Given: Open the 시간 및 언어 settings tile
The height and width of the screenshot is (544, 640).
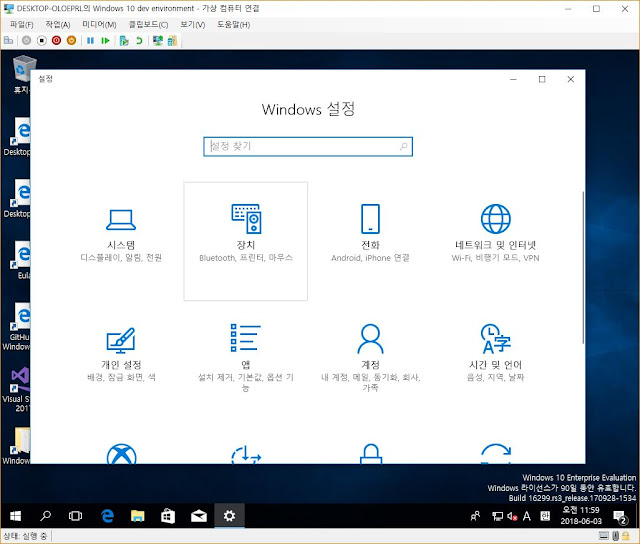Looking at the screenshot, I should pyautogui.click(x=495, y=361).
